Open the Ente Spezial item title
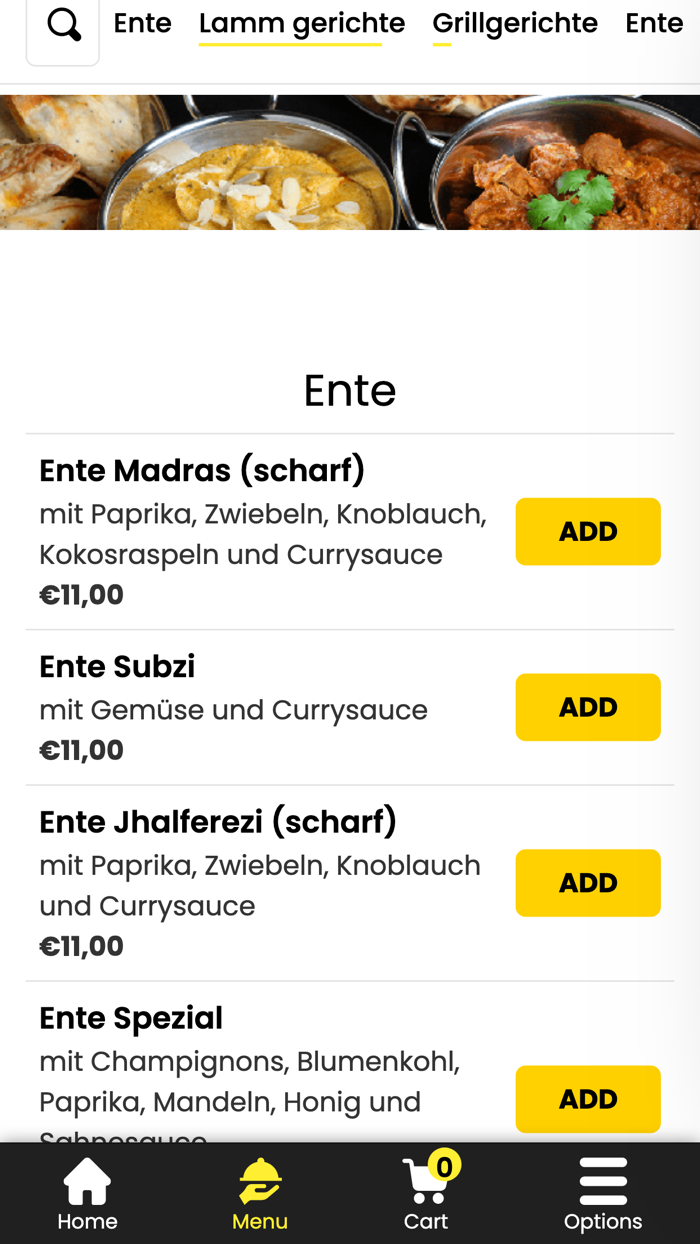700x1244 pixels. click(131, 1018)
